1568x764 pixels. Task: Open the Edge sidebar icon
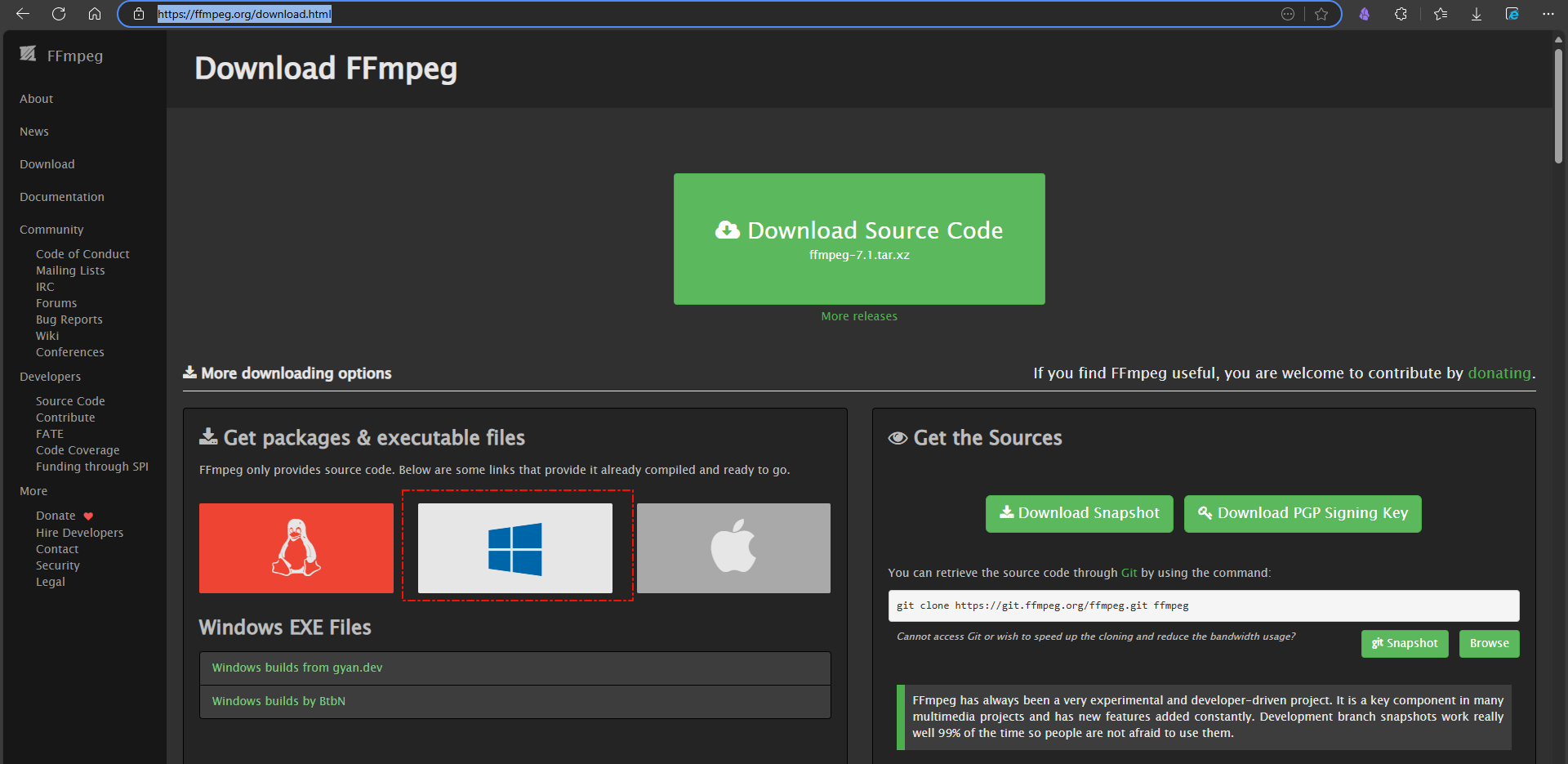[x=1512, y=14]
